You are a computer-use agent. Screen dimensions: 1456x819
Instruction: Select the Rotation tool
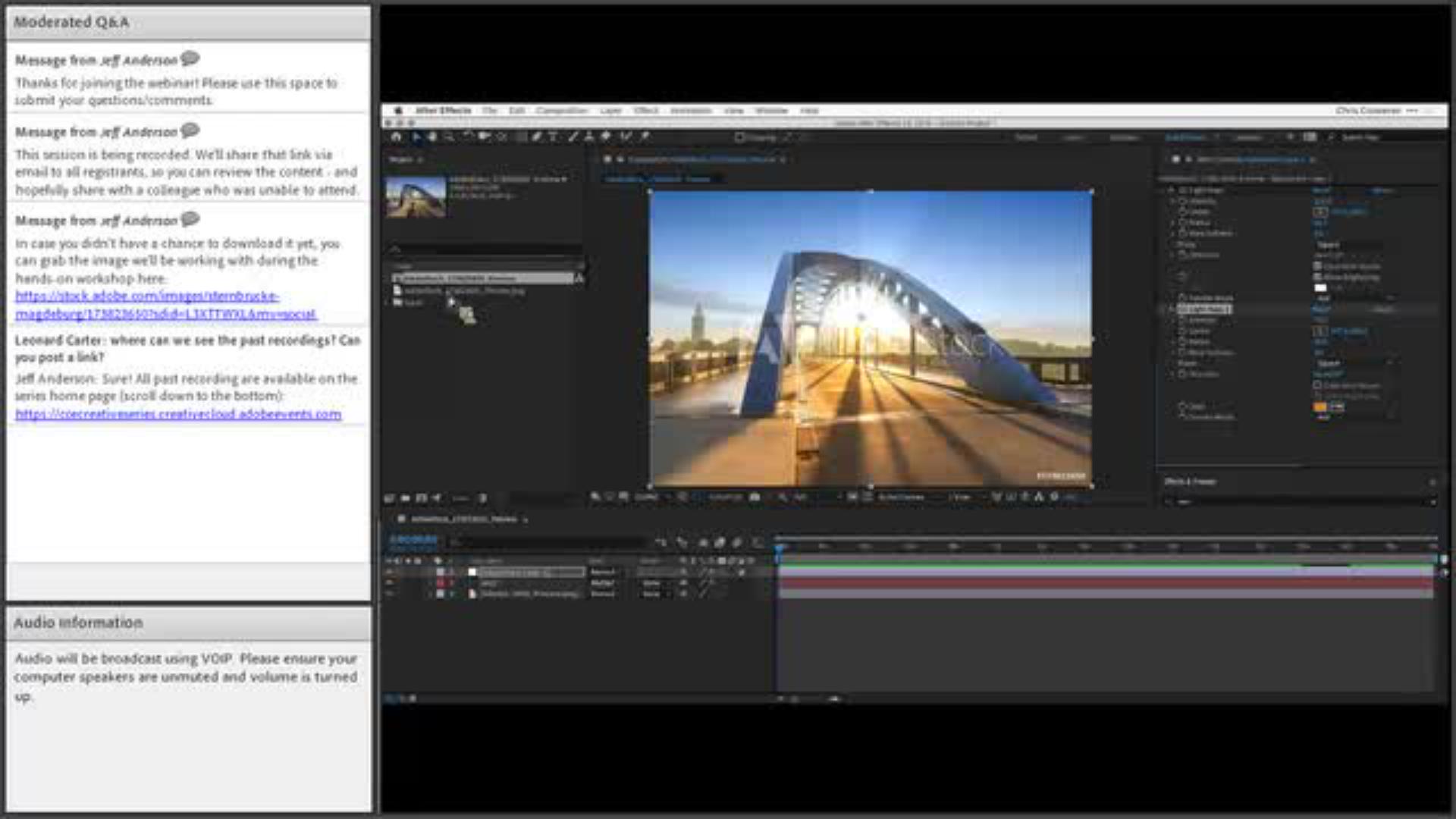point(467,136)
